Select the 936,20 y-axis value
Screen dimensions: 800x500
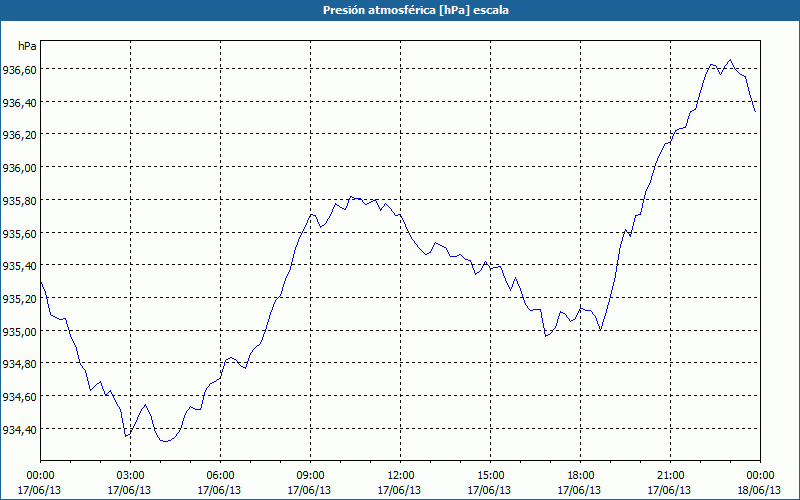(19, 135)
